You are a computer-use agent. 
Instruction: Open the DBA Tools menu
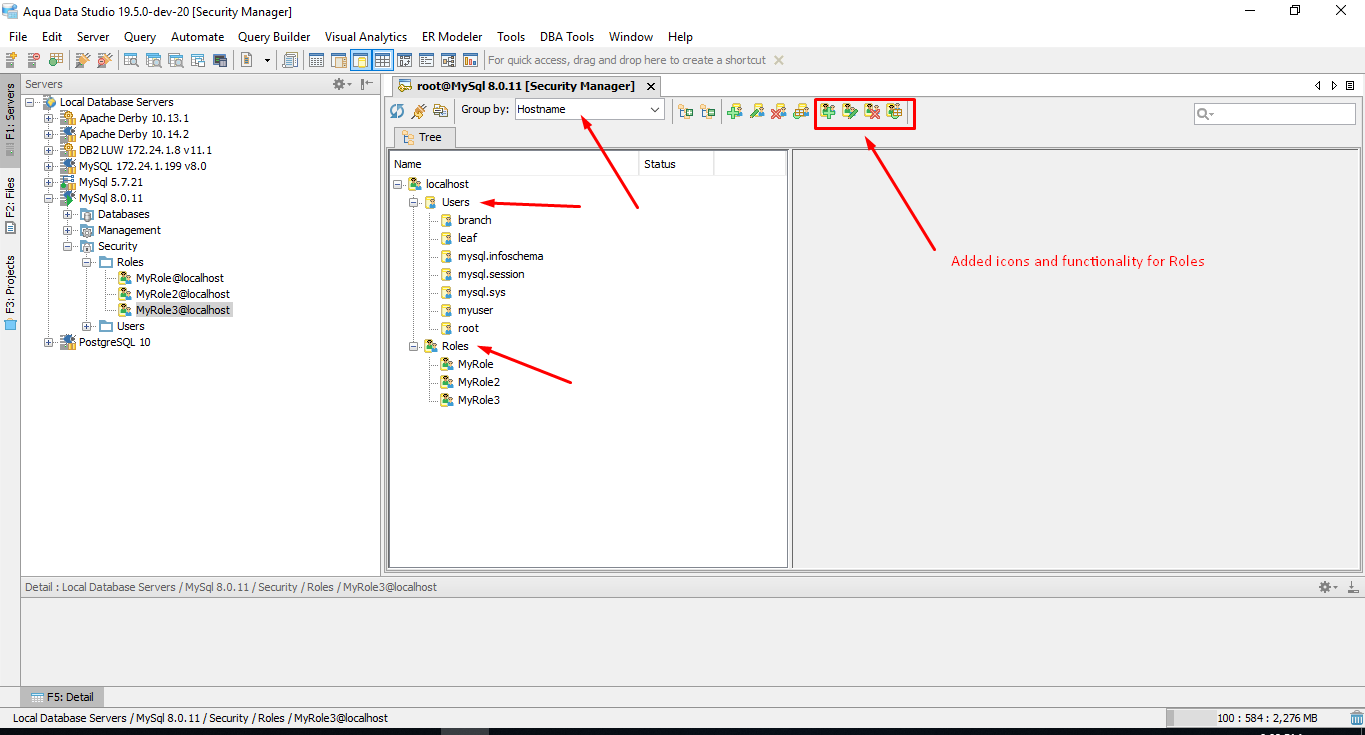(x=567, y=36)
